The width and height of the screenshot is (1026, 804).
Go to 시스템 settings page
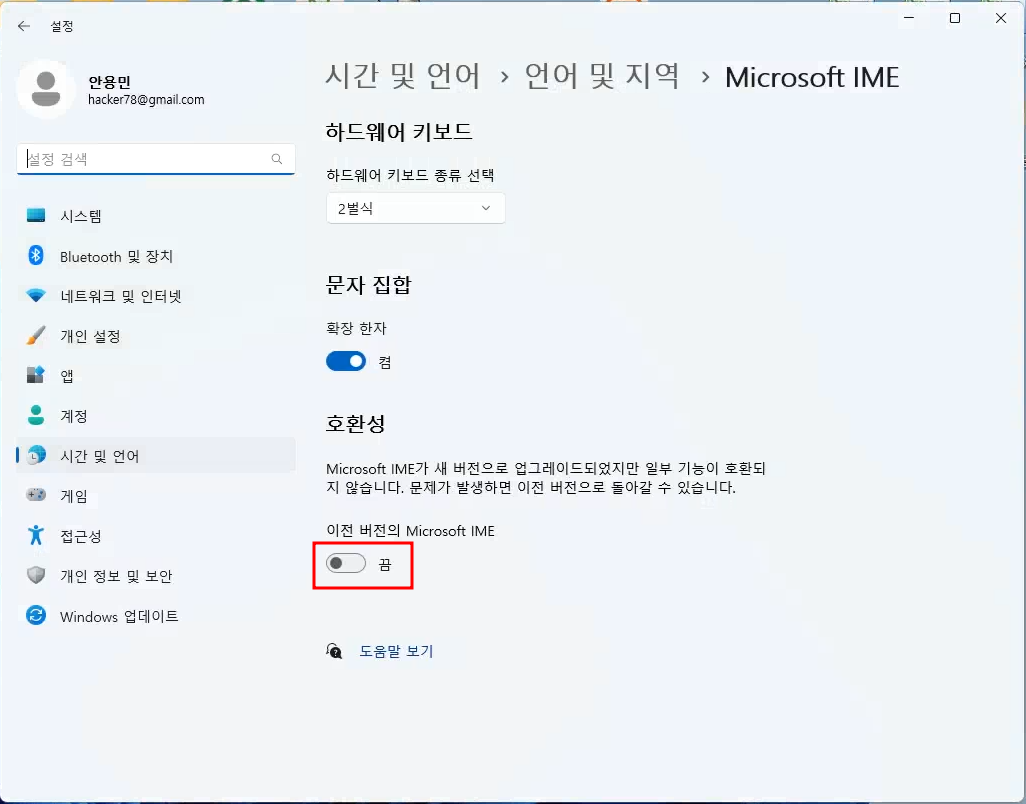tap(156, 215)
